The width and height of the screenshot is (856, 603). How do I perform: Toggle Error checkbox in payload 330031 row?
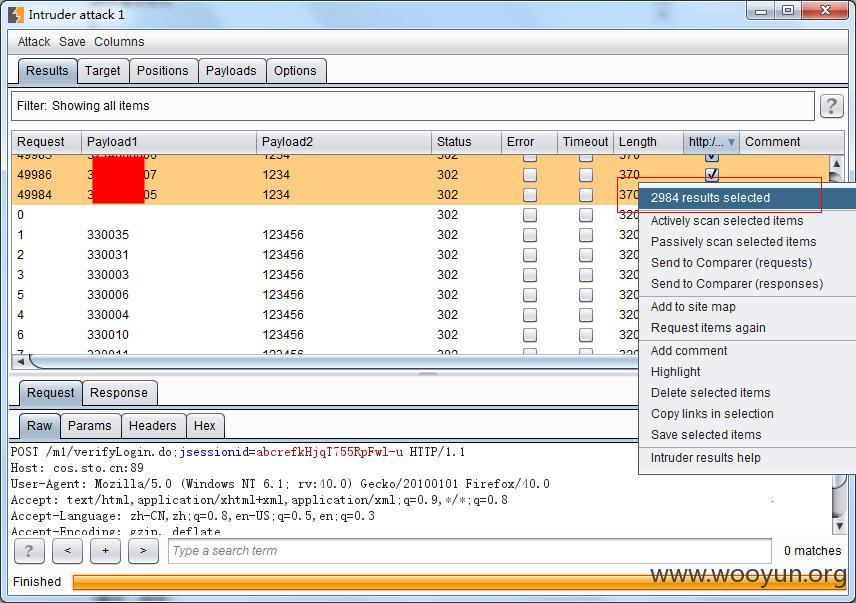[x=530, y=255]
